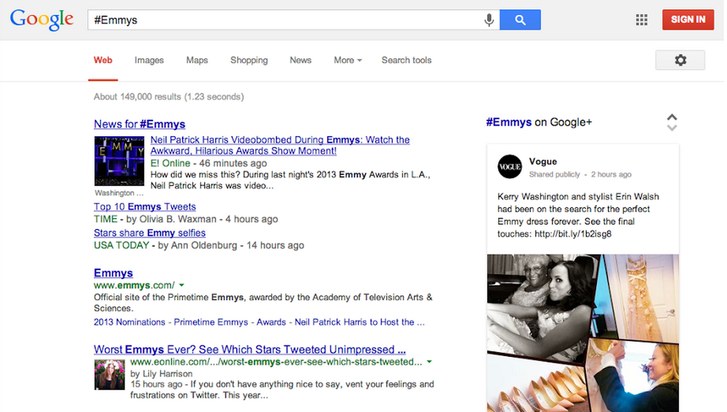The image size is (727, 412).
Task: Switch to the News tab
Action: (300, 61)
